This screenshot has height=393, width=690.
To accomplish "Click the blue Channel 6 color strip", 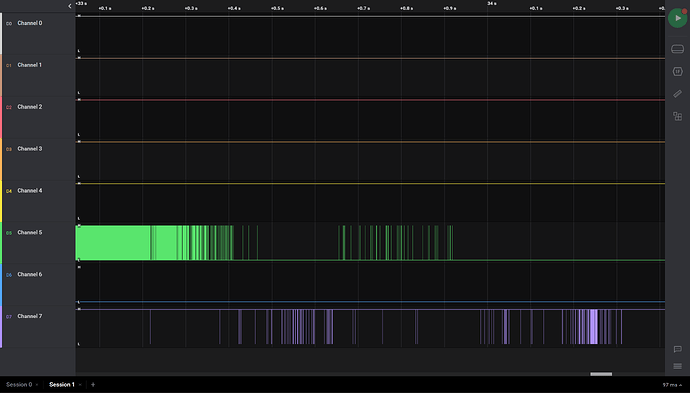I will 1,285.
